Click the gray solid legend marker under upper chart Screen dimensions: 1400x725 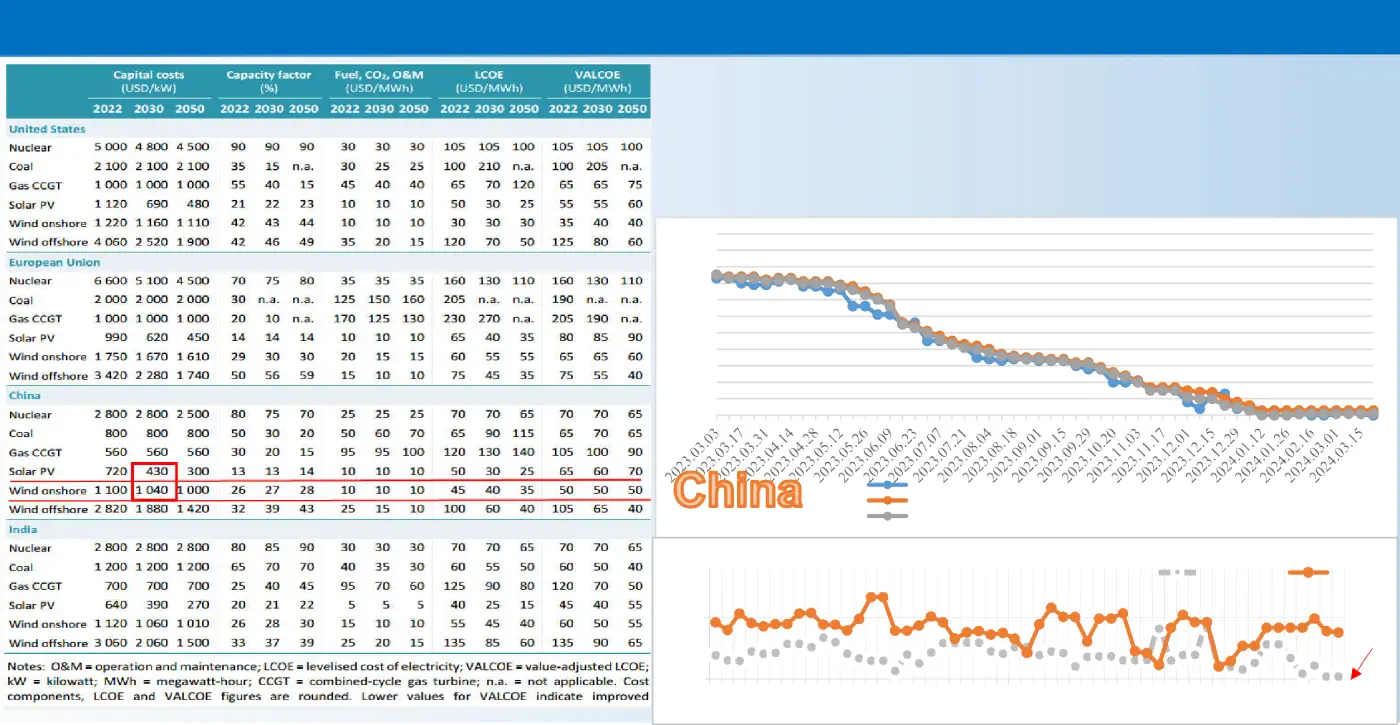[x=887, y=516]
